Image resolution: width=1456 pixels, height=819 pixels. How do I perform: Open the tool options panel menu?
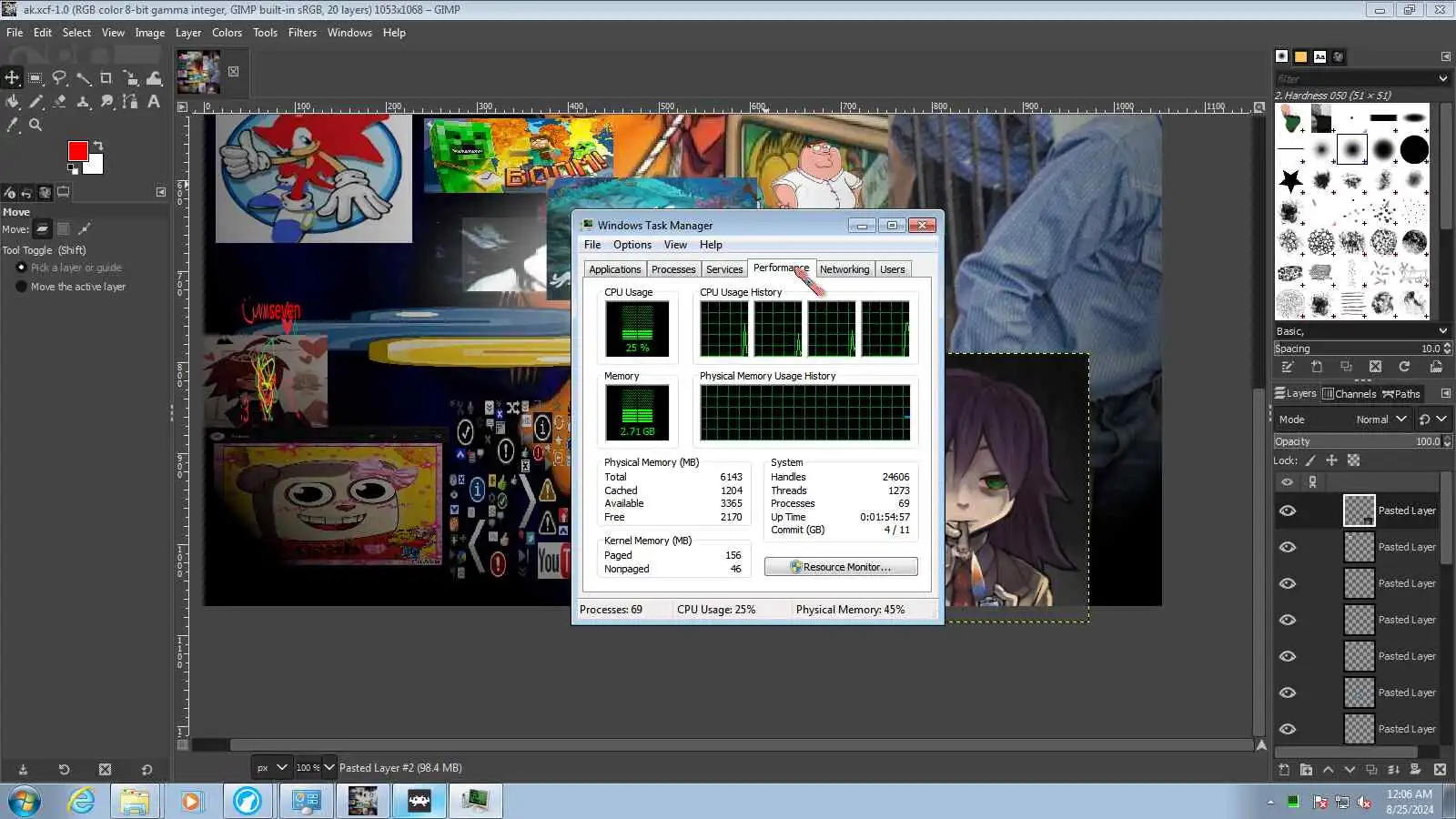161,192
